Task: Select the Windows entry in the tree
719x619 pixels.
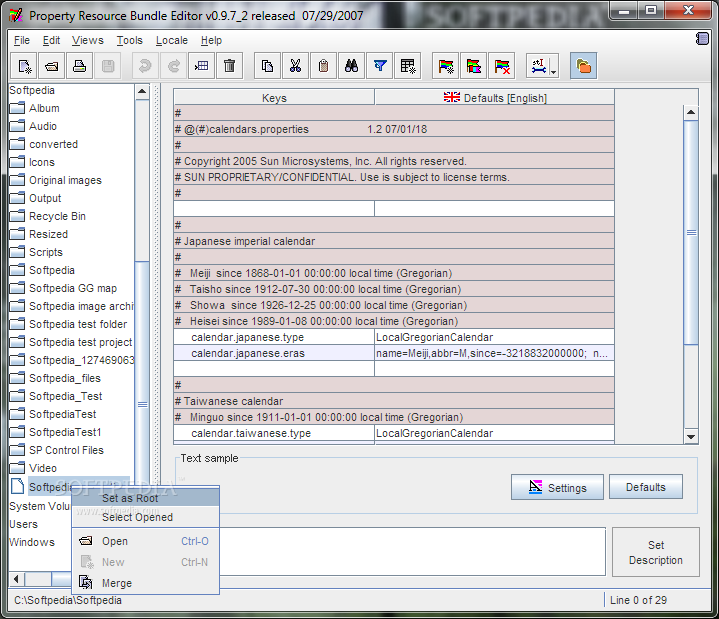Action: click(x=32, y=542)
